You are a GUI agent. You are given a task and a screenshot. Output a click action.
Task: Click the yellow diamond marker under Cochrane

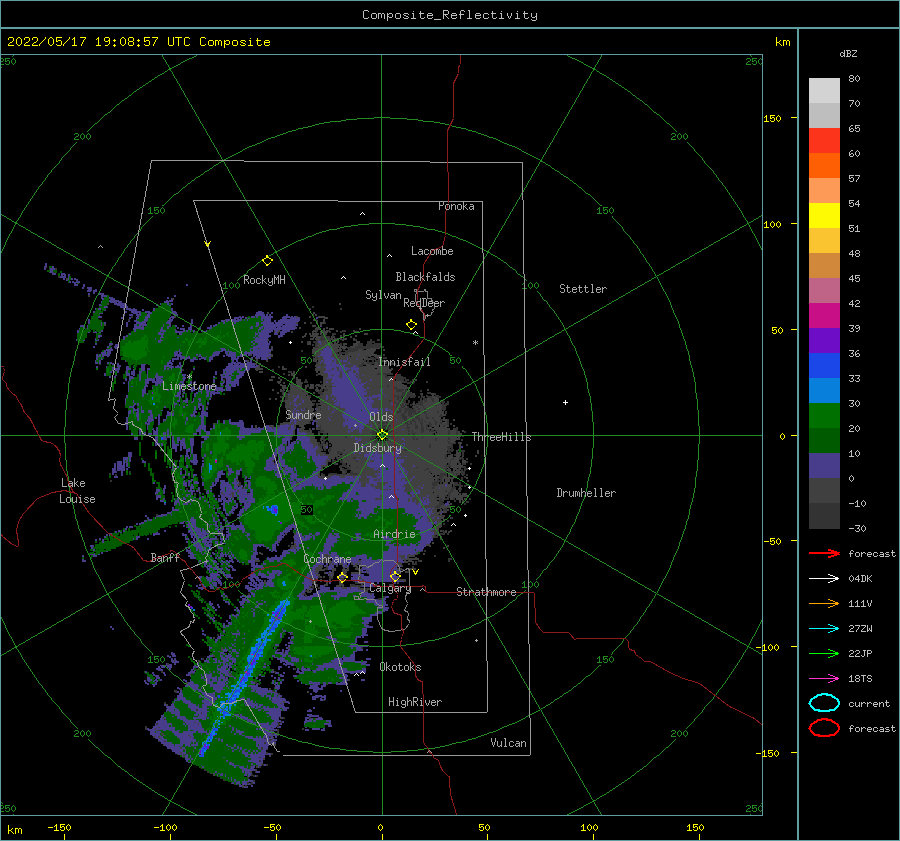[x=343, y=577]
